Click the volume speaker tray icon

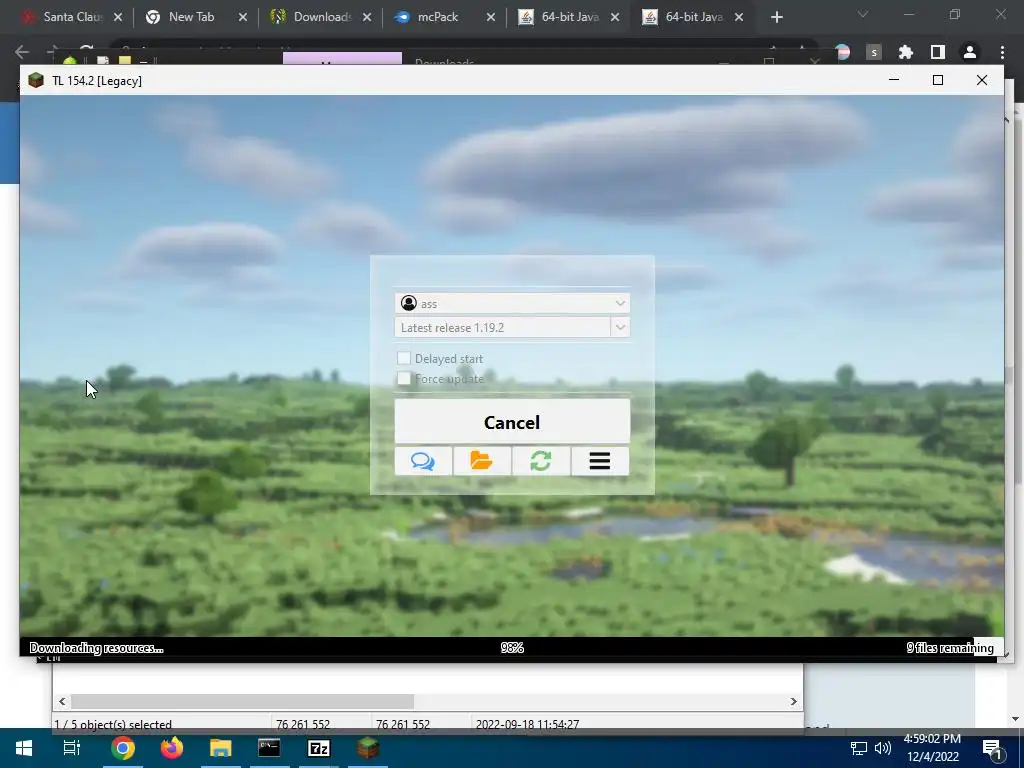tap(882, 748)
